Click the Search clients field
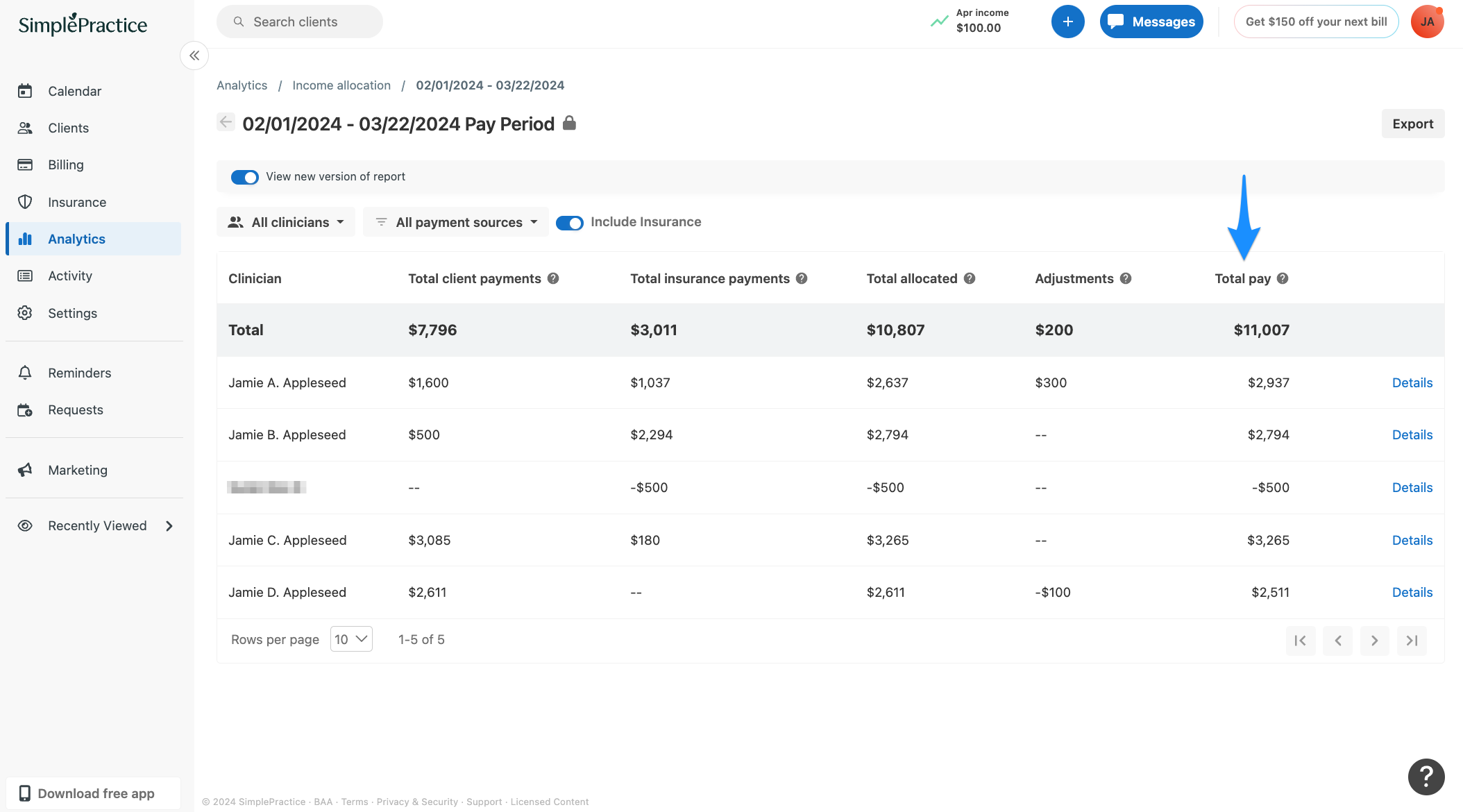The height and width of the screenshot is (812, 1463). (x=299, y=22)
